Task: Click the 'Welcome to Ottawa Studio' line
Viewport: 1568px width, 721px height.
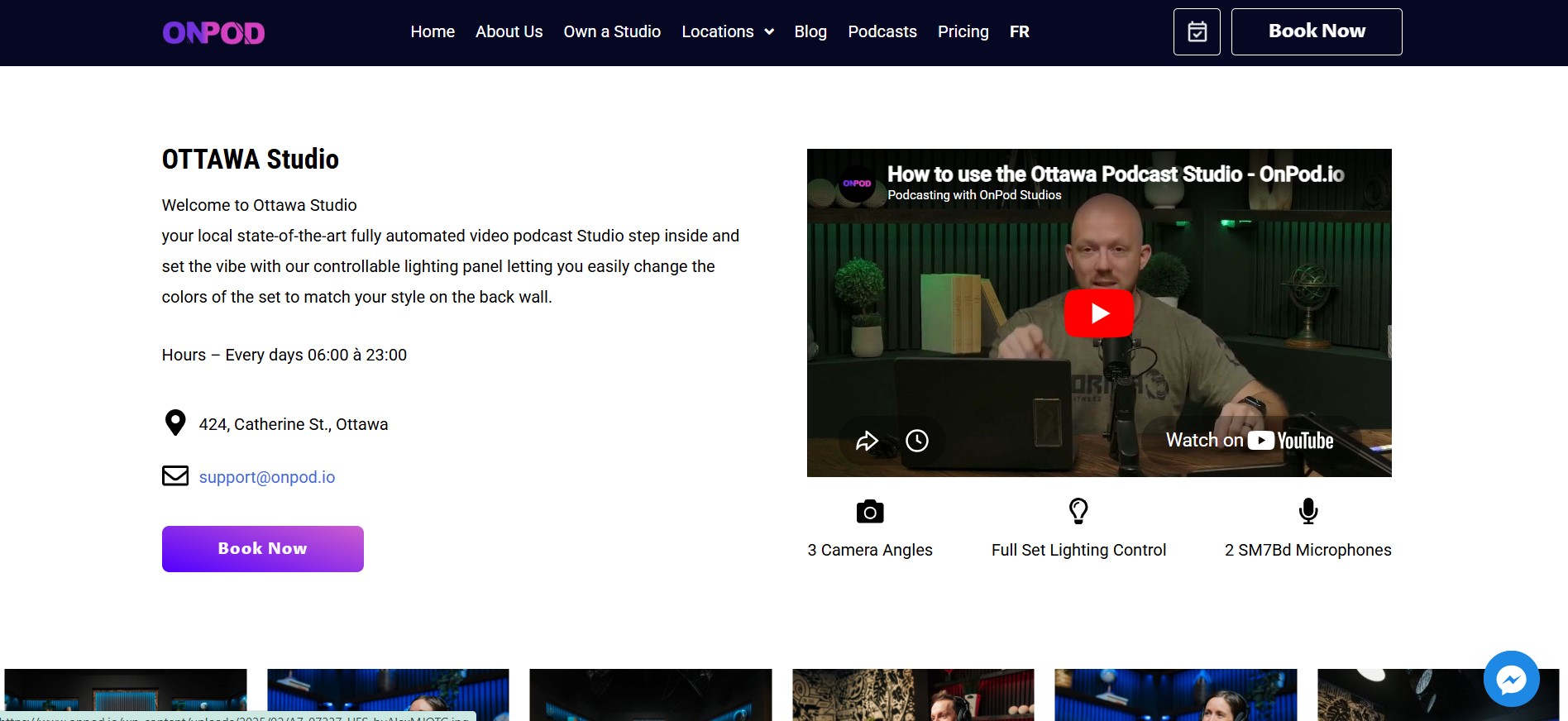Action: (260, 205)
